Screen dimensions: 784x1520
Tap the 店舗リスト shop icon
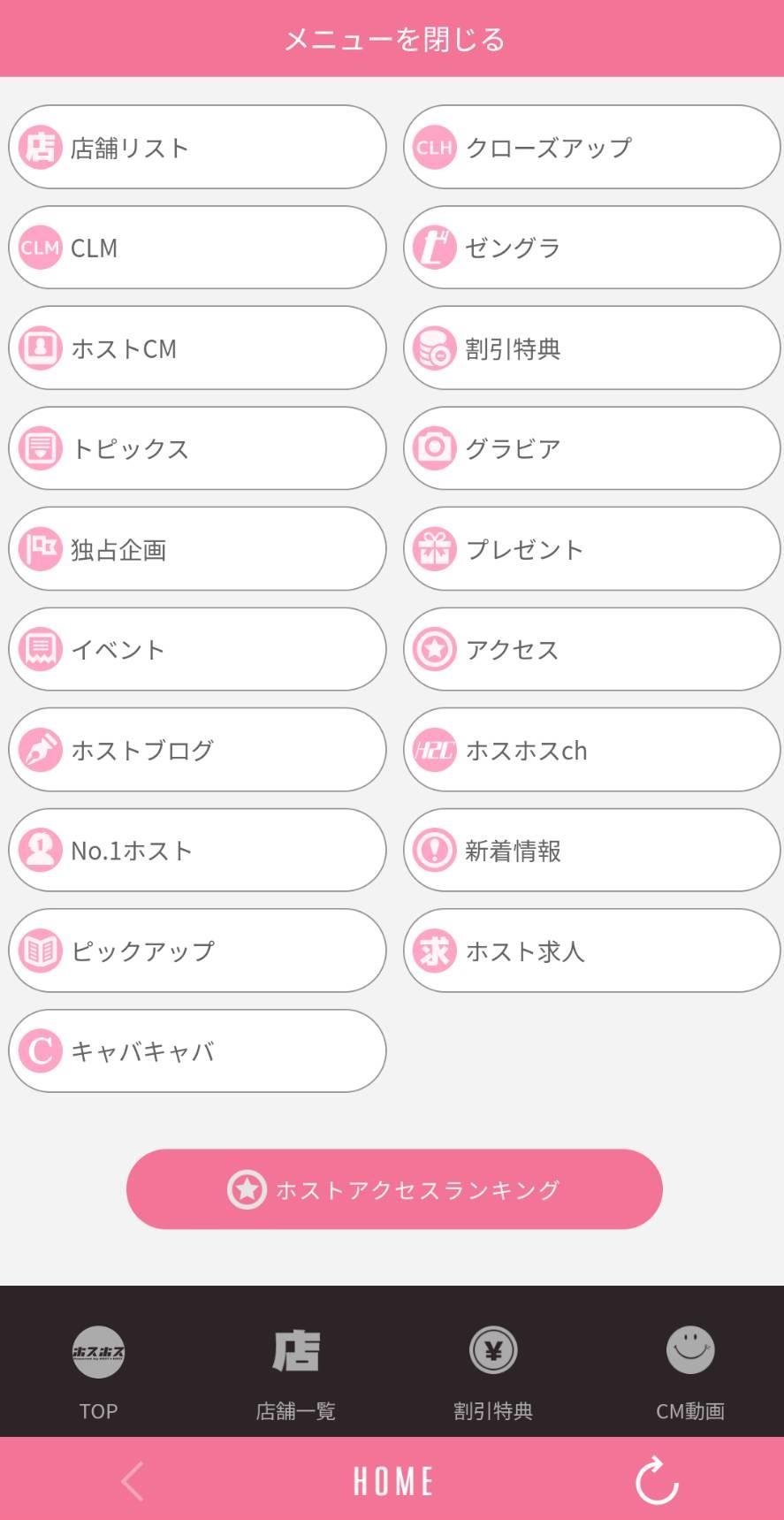point(40,147)
